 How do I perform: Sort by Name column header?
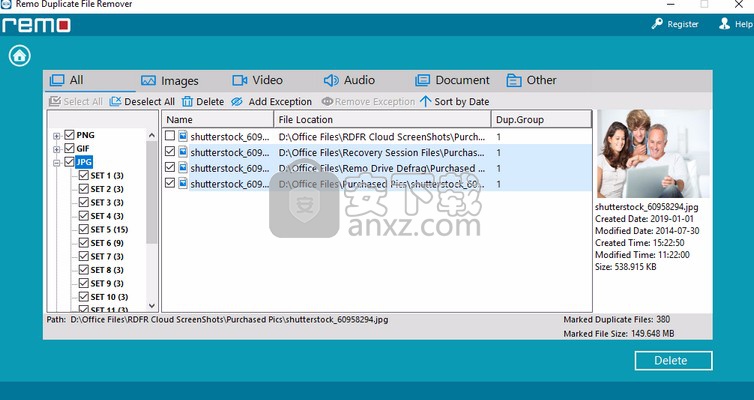[x=218, y=119]
